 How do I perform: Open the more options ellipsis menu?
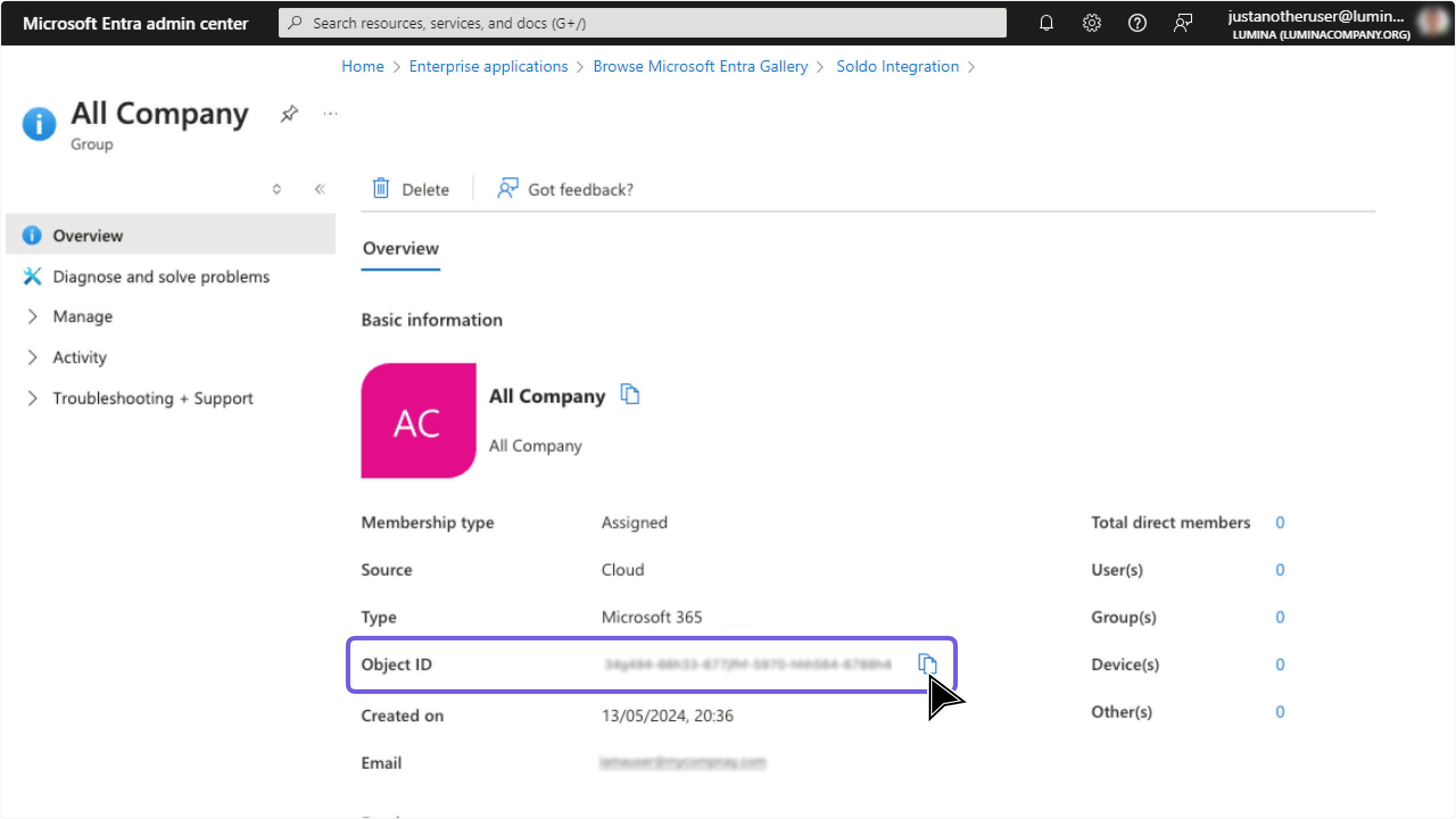pyautogui.click(x=330, y=113)
